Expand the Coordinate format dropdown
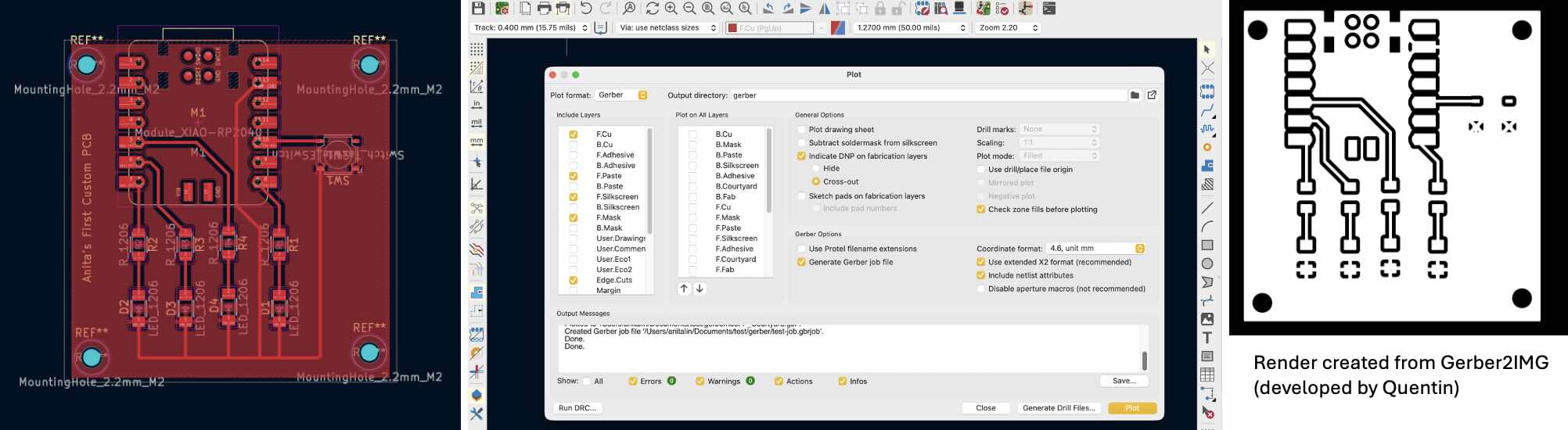 (x=1095, y=249)
